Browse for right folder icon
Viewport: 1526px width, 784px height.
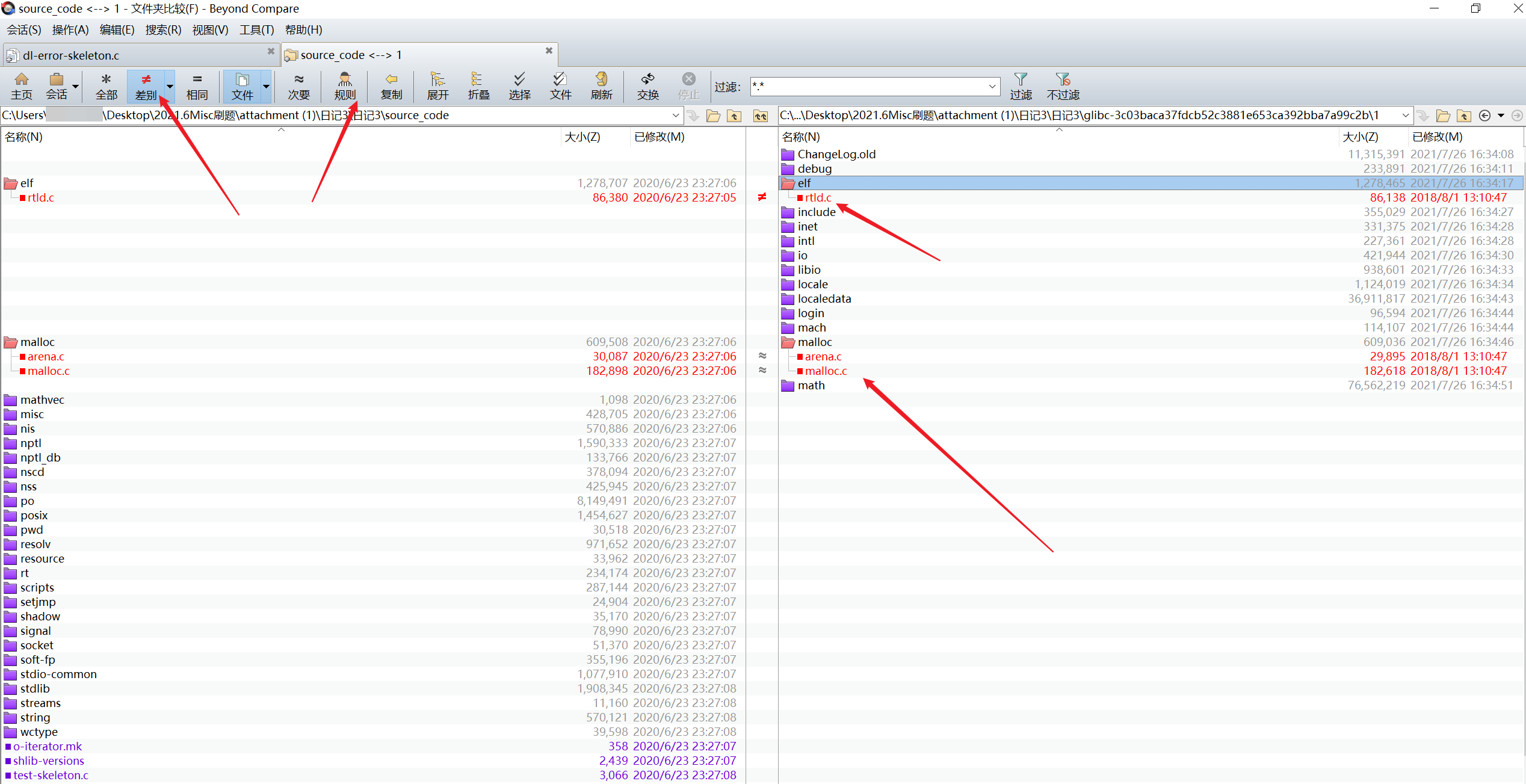1443,116
